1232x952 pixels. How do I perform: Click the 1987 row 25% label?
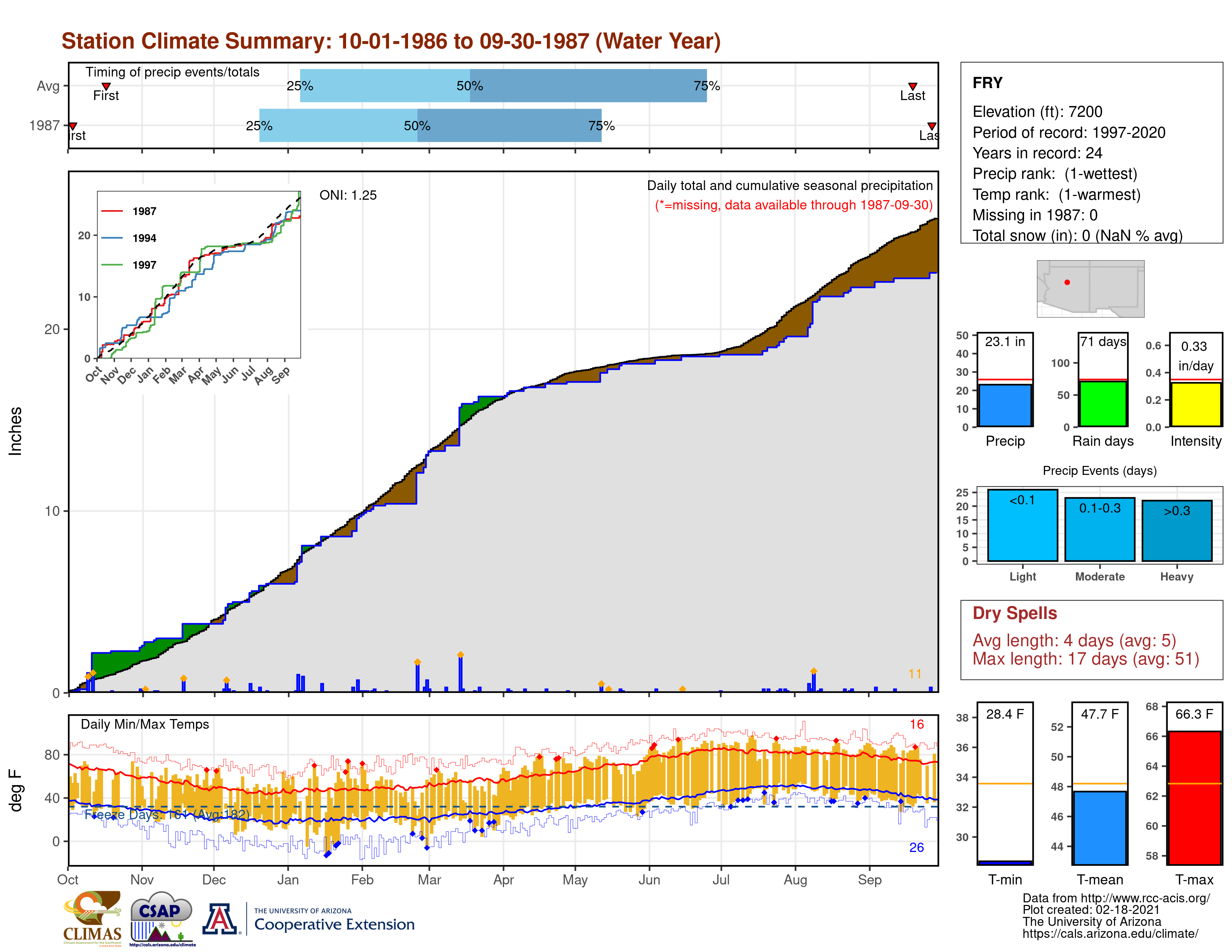[259, 126]
